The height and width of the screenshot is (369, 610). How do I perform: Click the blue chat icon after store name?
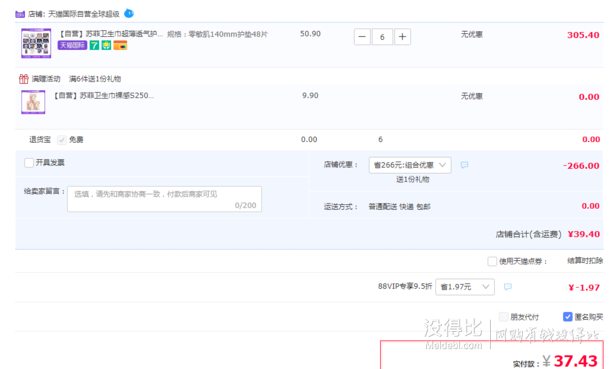coord(129,14)
